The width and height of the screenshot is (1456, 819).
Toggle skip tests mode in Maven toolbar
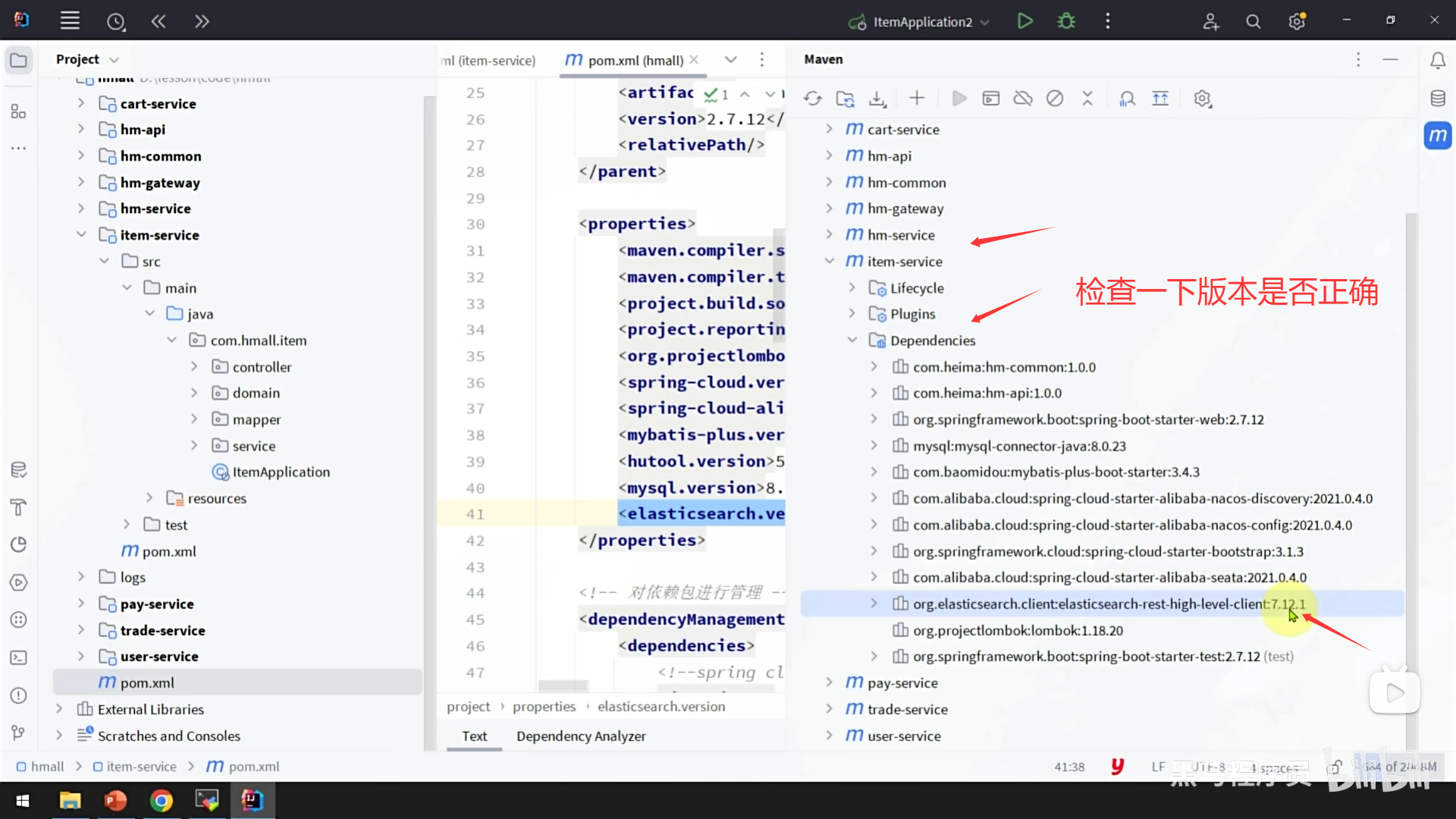point(1054,99)
